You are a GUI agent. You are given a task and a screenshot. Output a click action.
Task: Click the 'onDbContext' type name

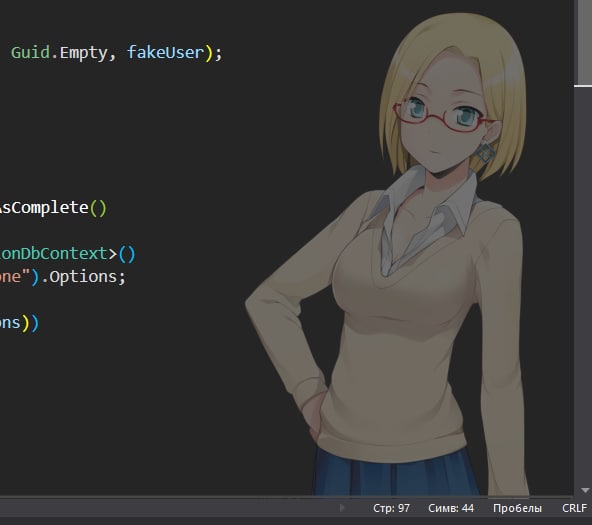click(54, 254)
